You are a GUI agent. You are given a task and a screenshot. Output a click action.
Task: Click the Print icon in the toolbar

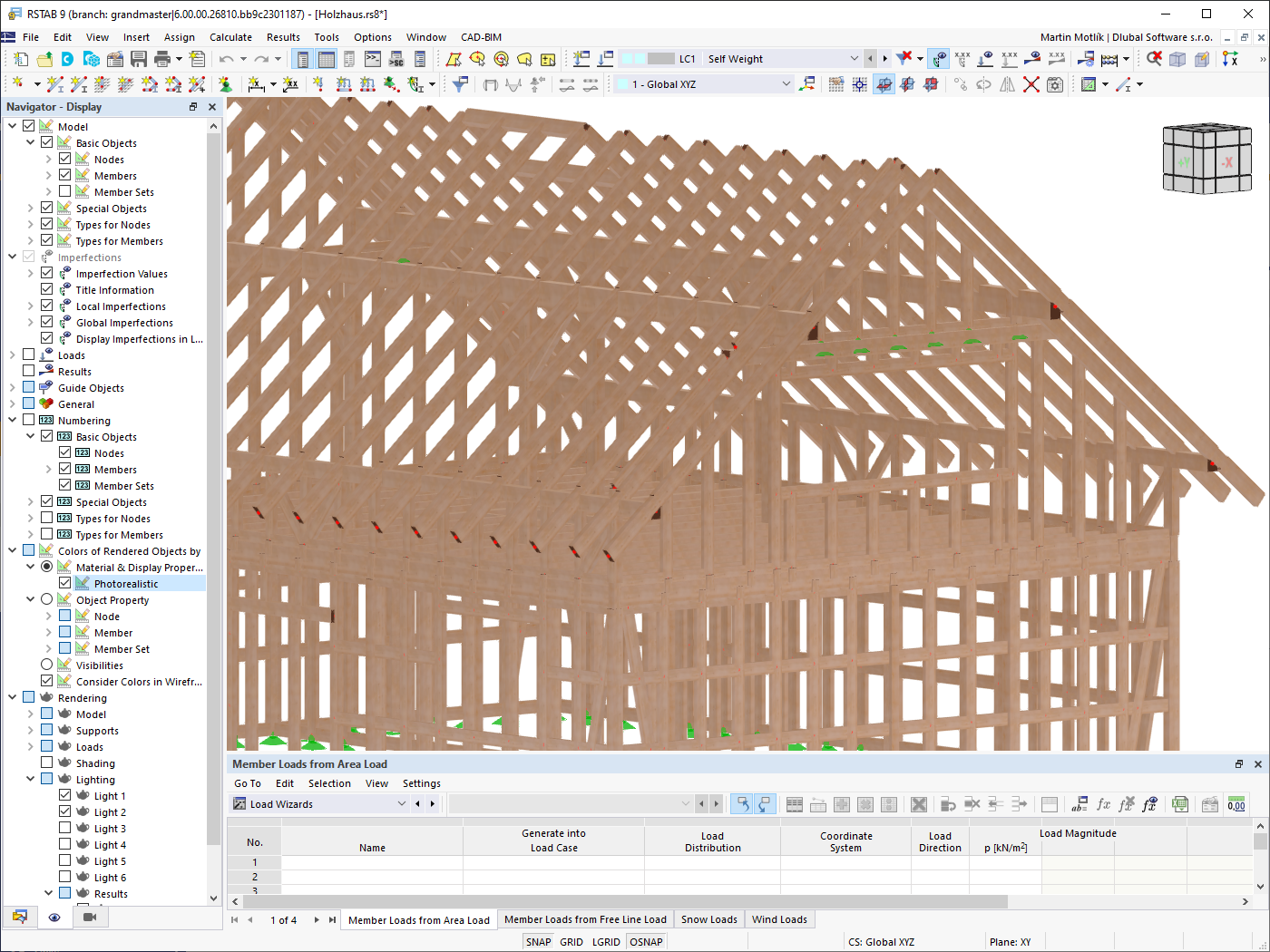(x=162, y=59)
